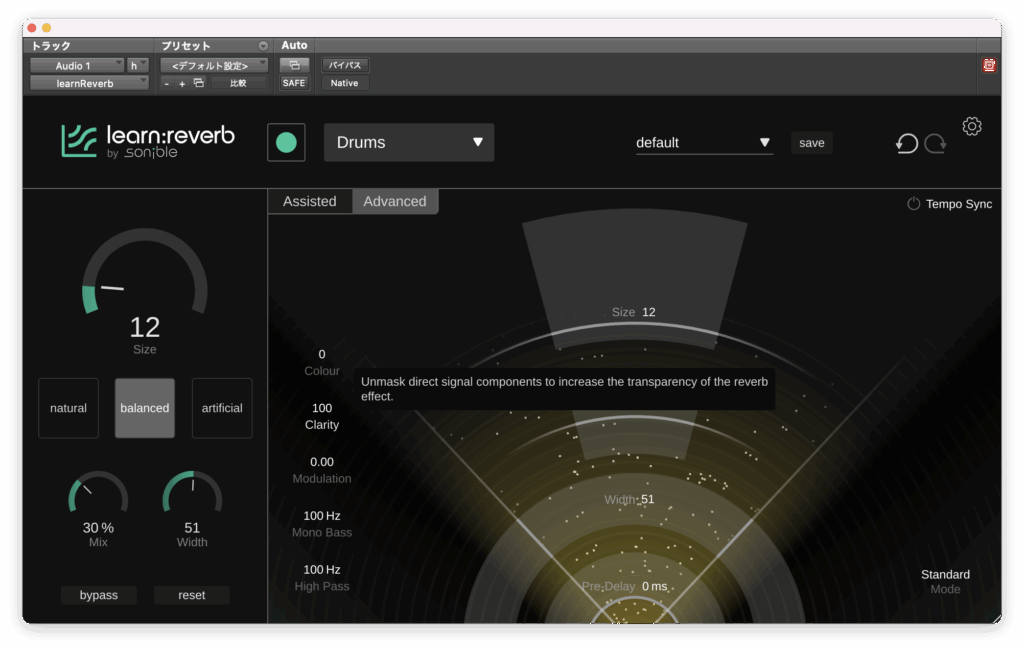Click the Width 51 label in the reverb display
This screenshot has height=650, width=1024.
629,500
